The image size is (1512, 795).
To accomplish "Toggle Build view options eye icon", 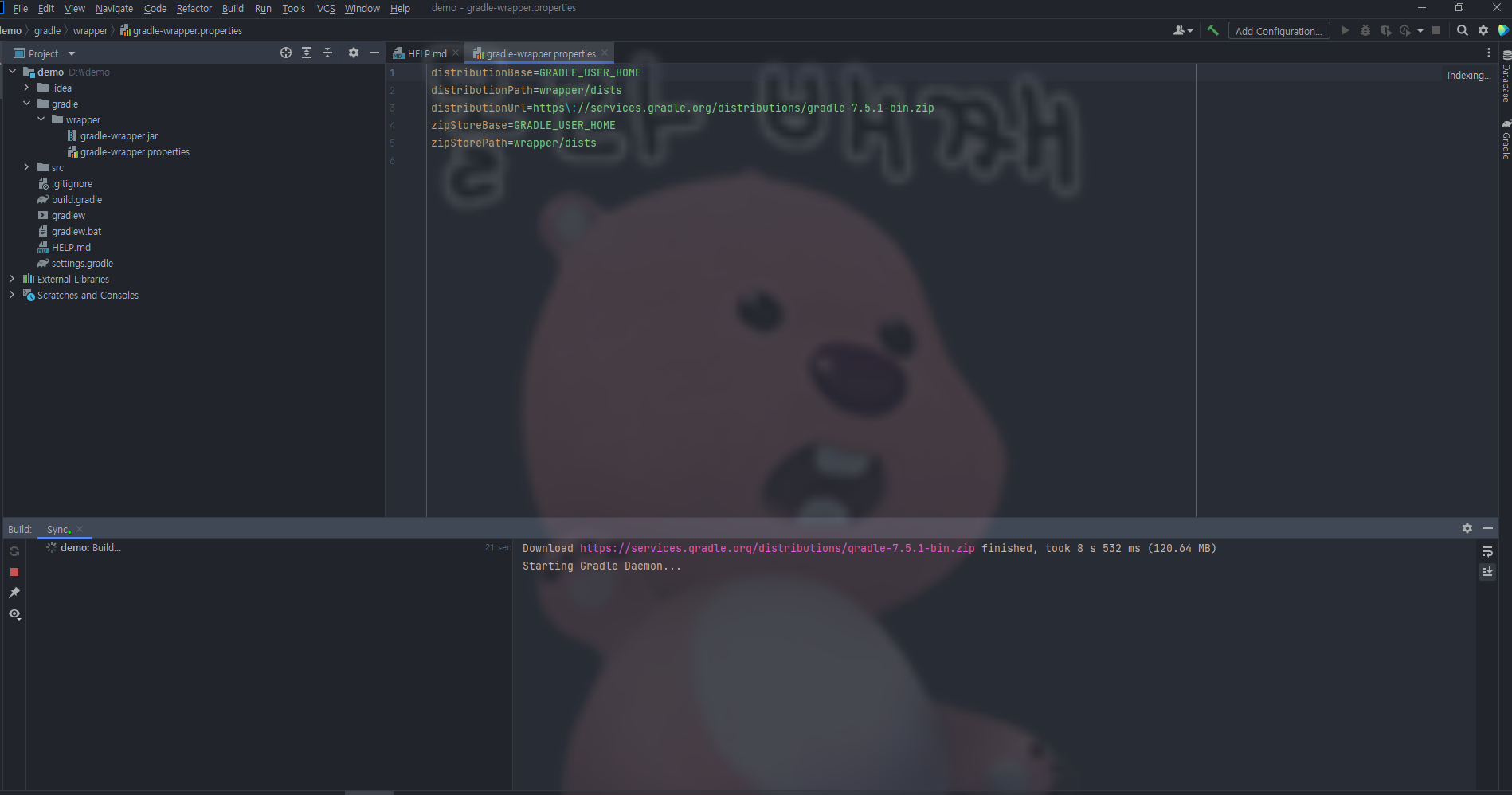I will (14, 614).
